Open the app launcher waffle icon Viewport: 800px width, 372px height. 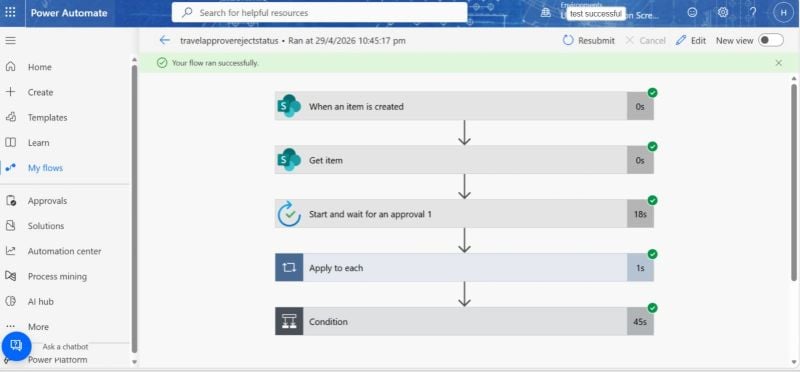10,12
